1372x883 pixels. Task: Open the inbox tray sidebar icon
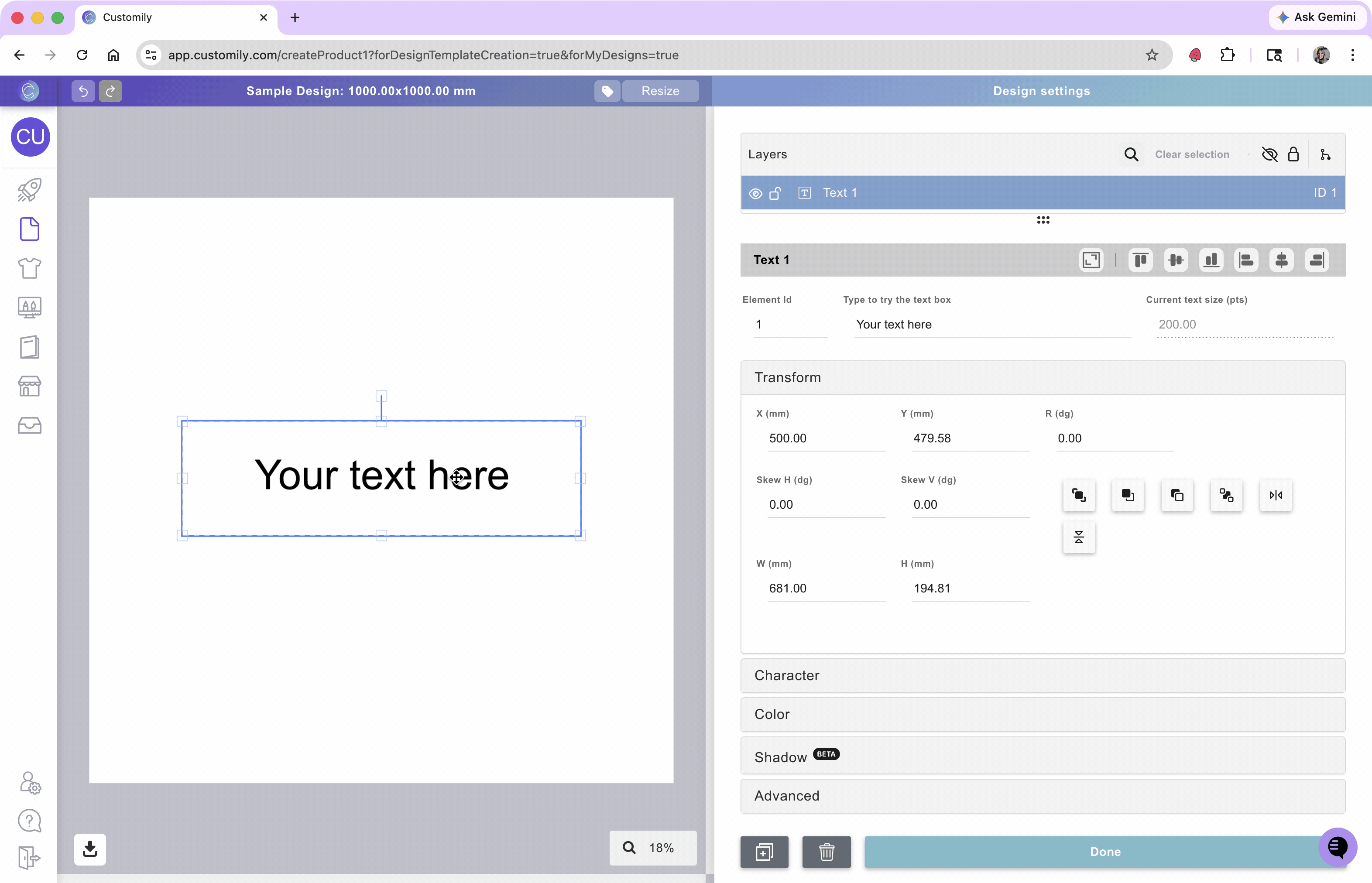click(29, 425)
